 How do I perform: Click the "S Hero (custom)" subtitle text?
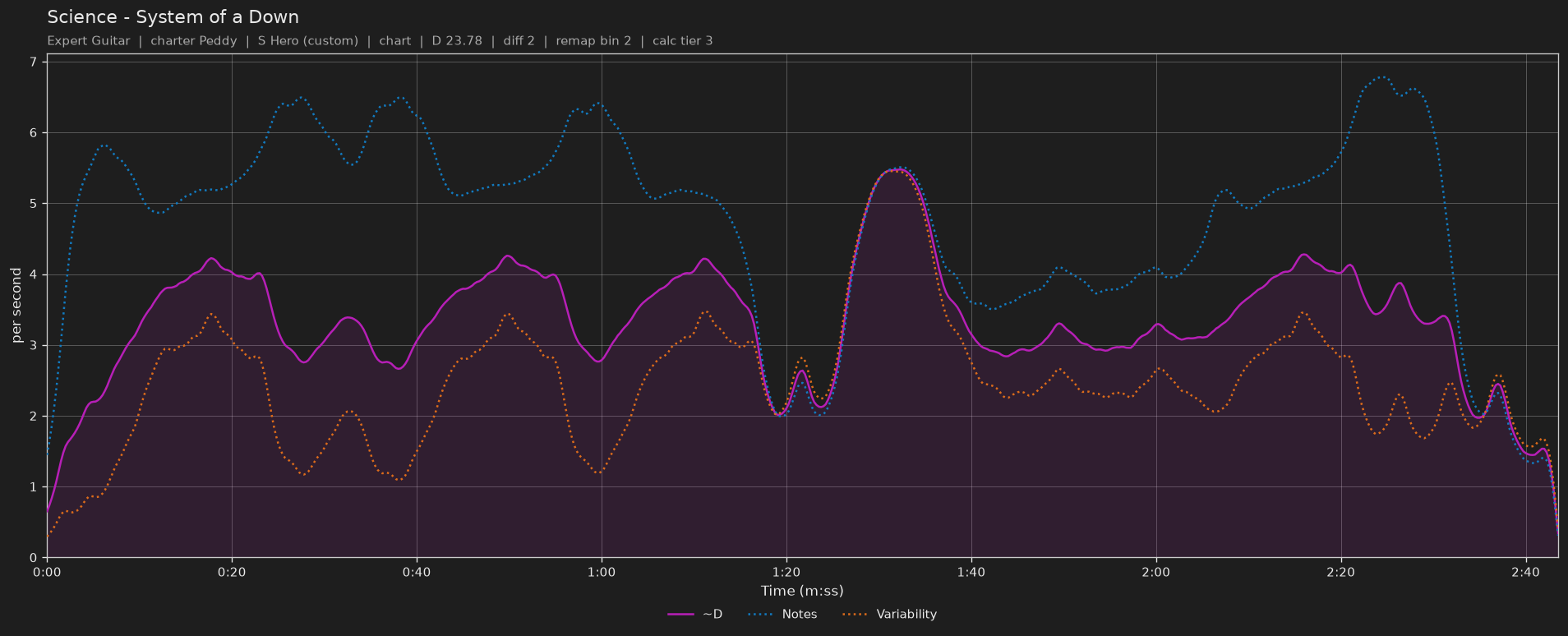coord(308,41)
